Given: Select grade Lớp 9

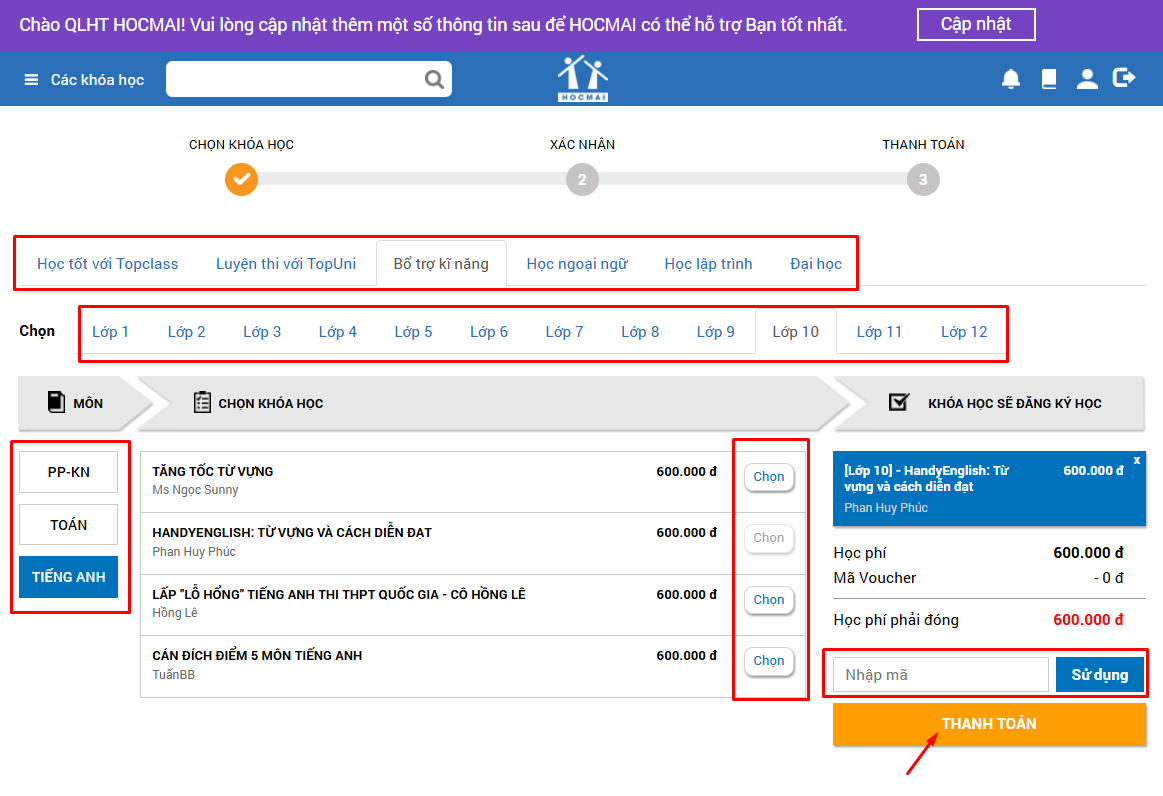Looking at the screenshot, I should pyautogui.click(x=716, y=332).
